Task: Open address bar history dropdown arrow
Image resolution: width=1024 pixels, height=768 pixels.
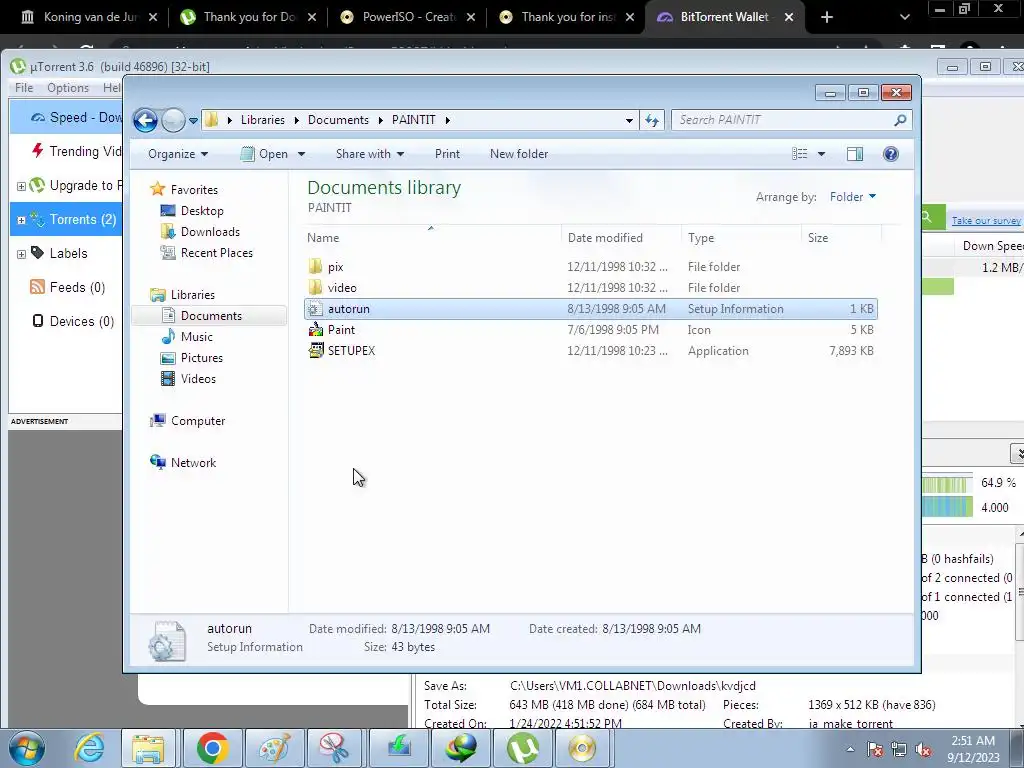Action: [x=629, y=121]
